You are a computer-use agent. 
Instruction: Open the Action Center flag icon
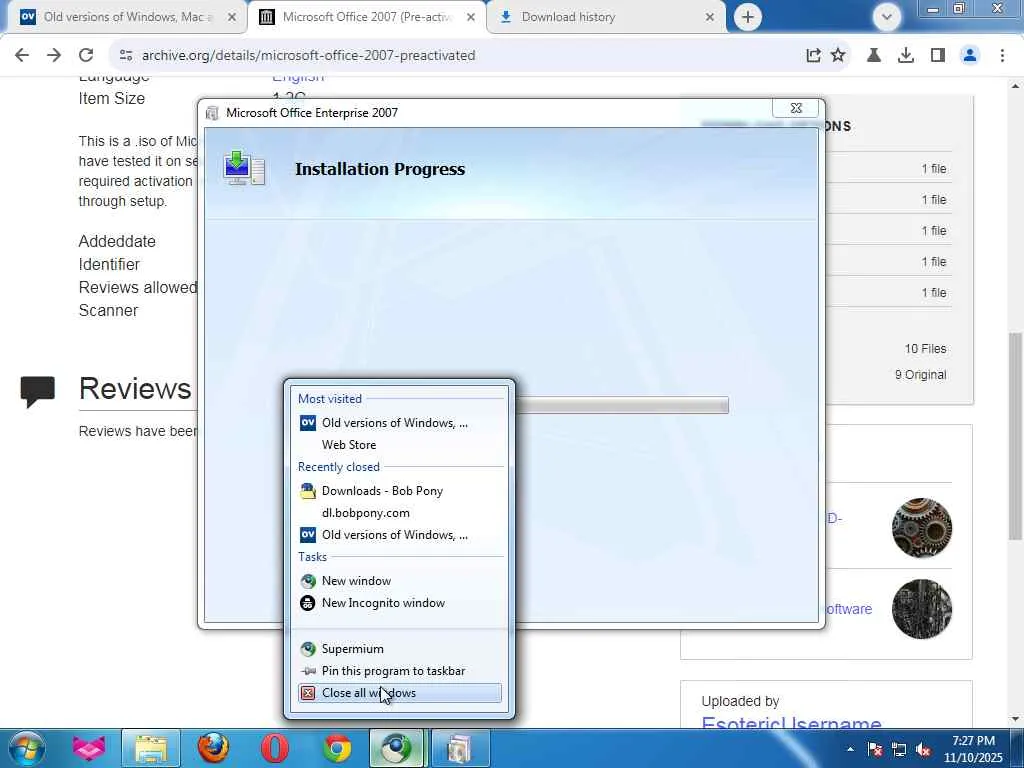(x=875, y=749)
